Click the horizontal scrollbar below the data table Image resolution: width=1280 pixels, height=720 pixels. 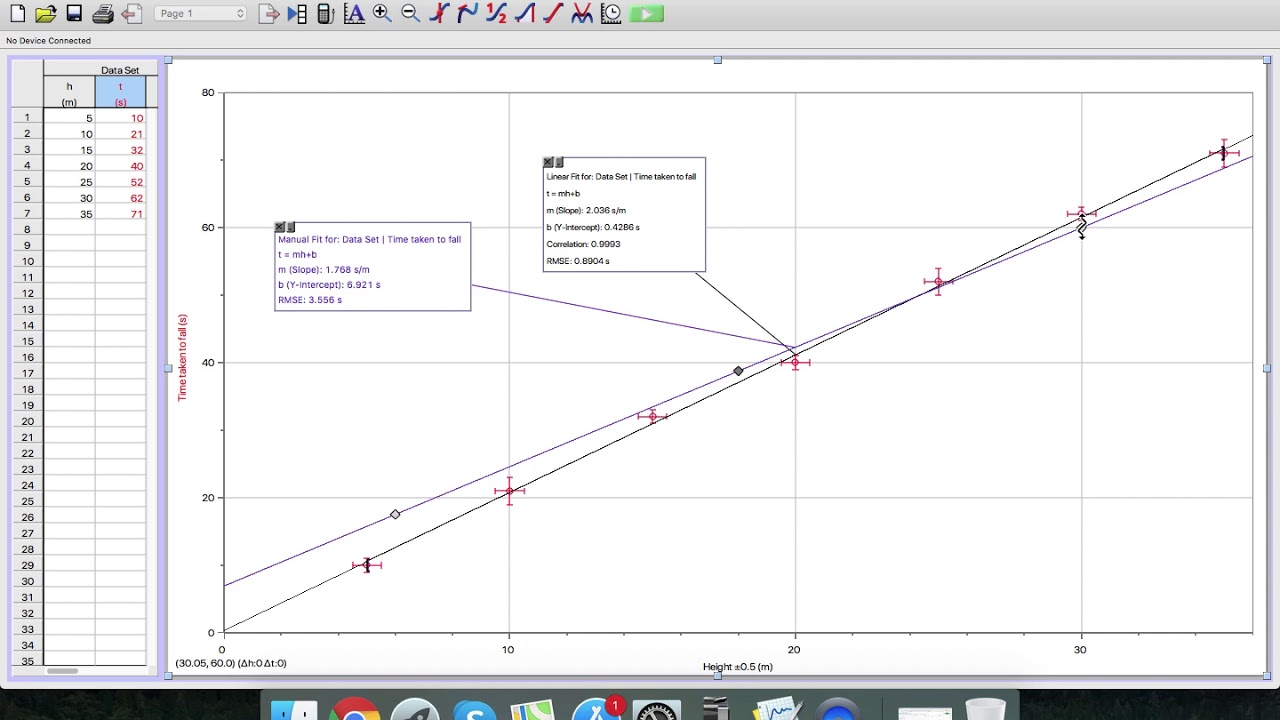62,671
